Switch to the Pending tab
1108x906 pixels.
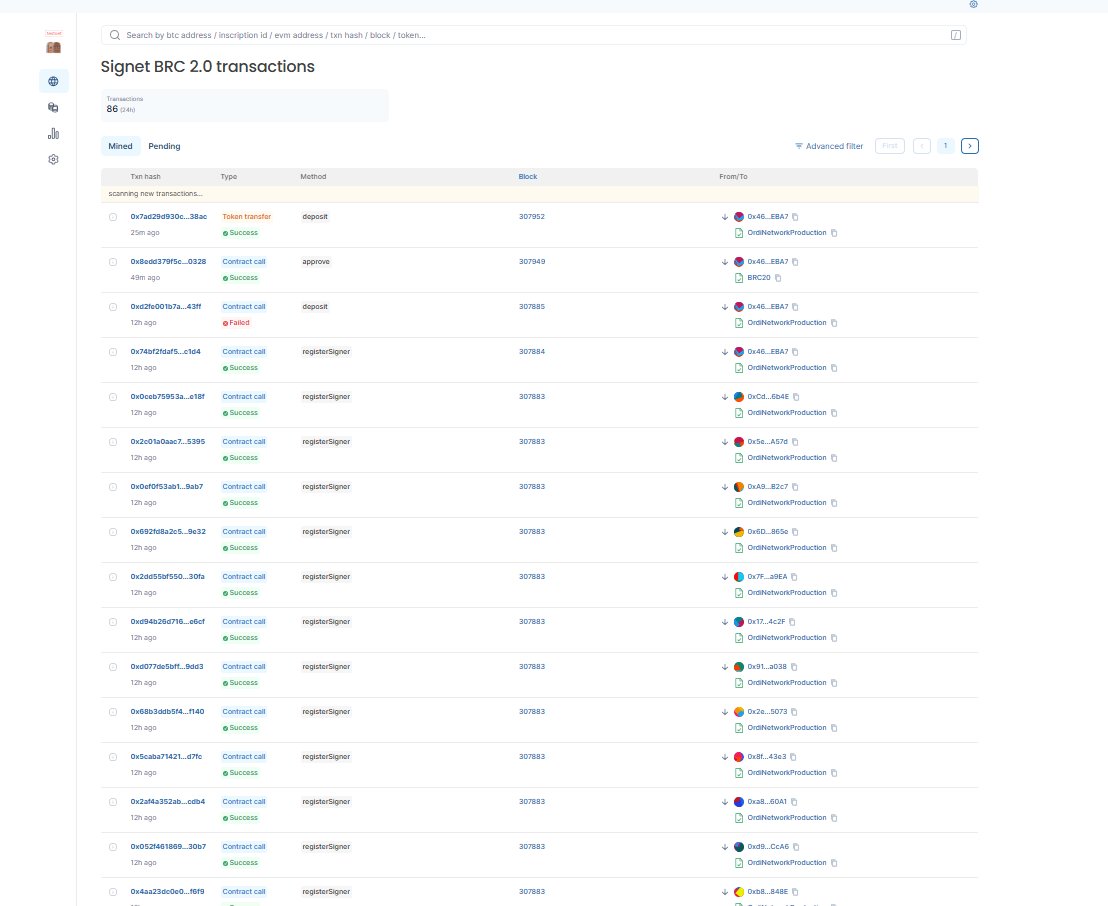click(164, 146)
